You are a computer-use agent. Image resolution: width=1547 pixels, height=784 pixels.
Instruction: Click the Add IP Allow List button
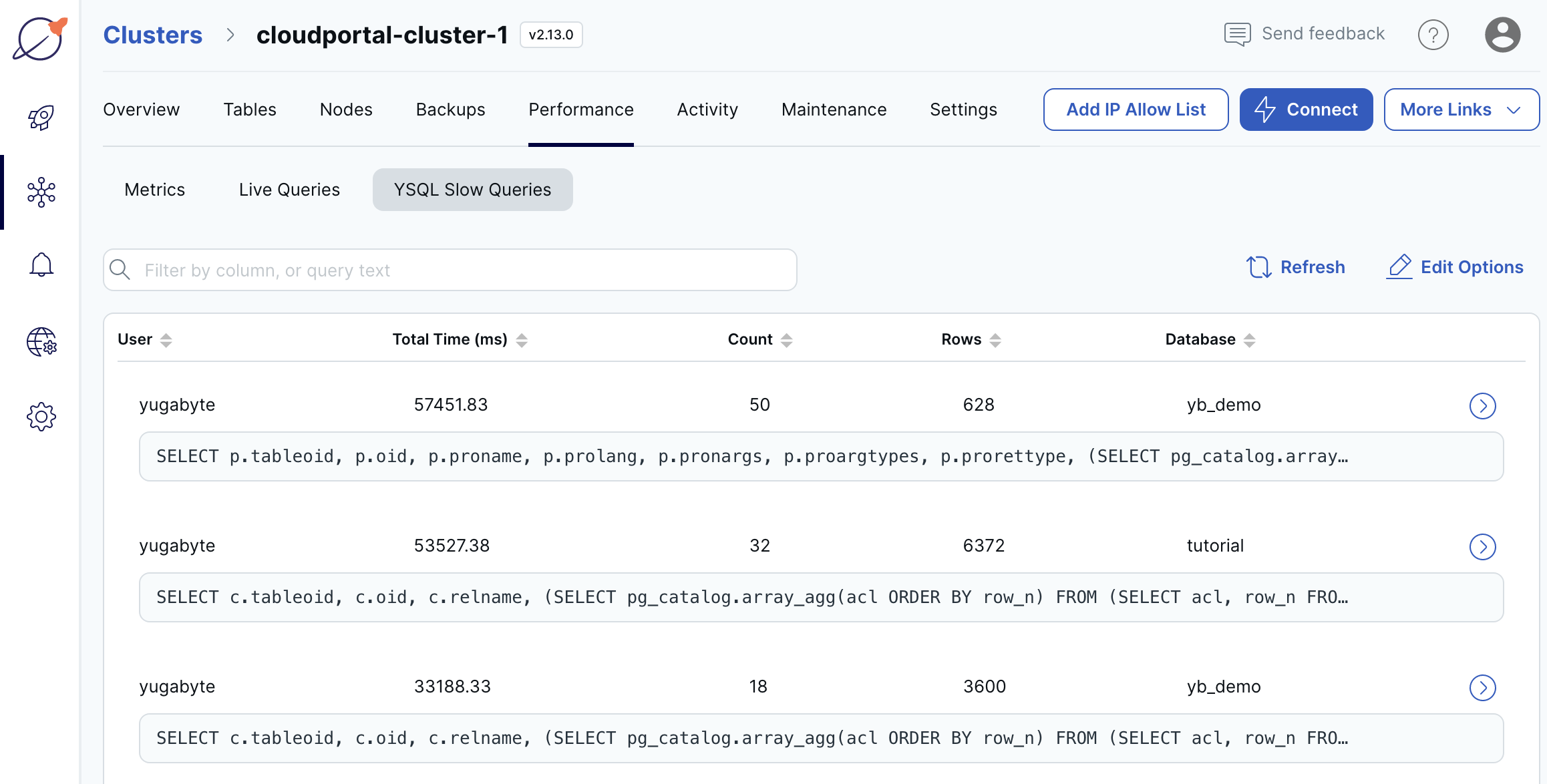(1136, 109)
